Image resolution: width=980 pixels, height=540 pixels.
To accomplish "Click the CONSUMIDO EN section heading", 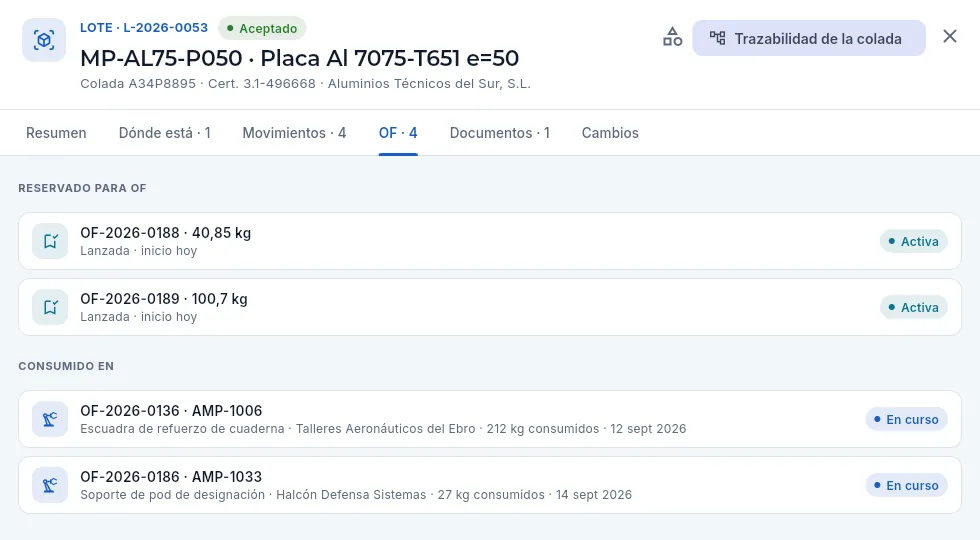I will pos(66,366).
